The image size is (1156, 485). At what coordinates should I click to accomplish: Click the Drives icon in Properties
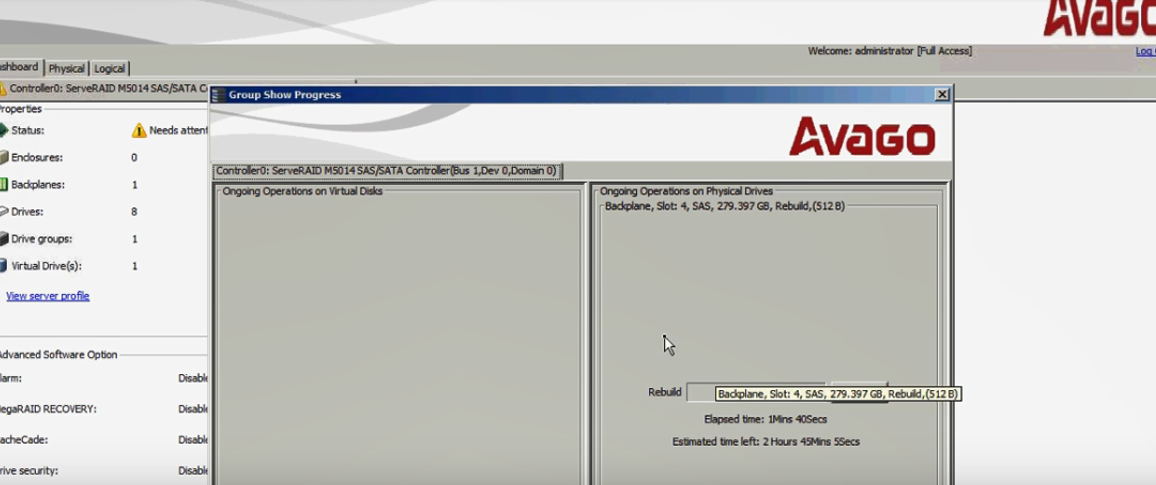coord(4,212)
